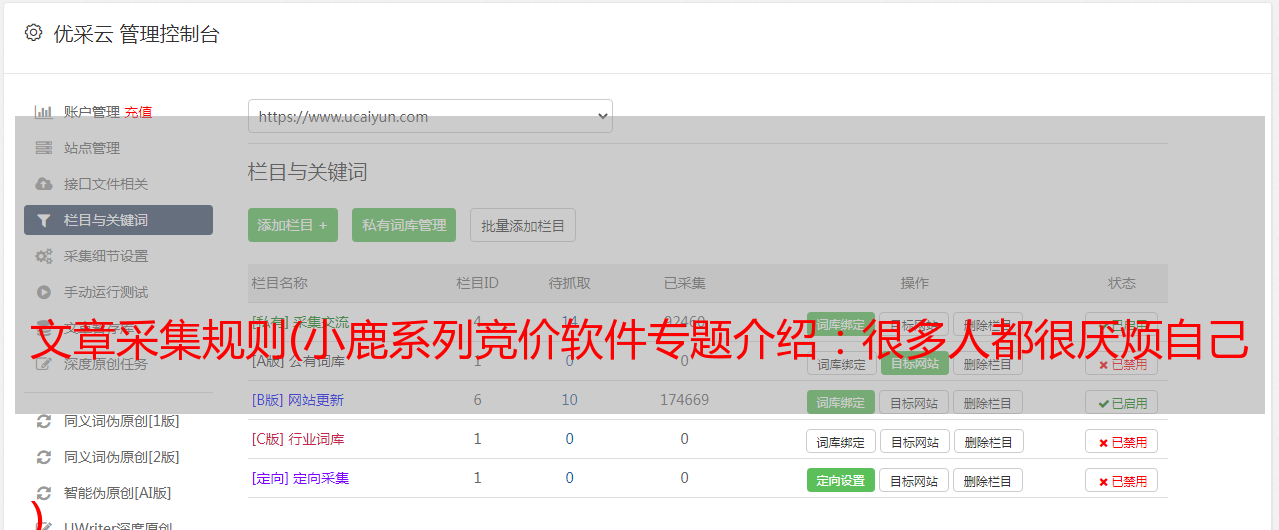1279x530 pixels.
Task: Click the play circle icon beside 手动运行测试
Action: (x=44, y=292)
